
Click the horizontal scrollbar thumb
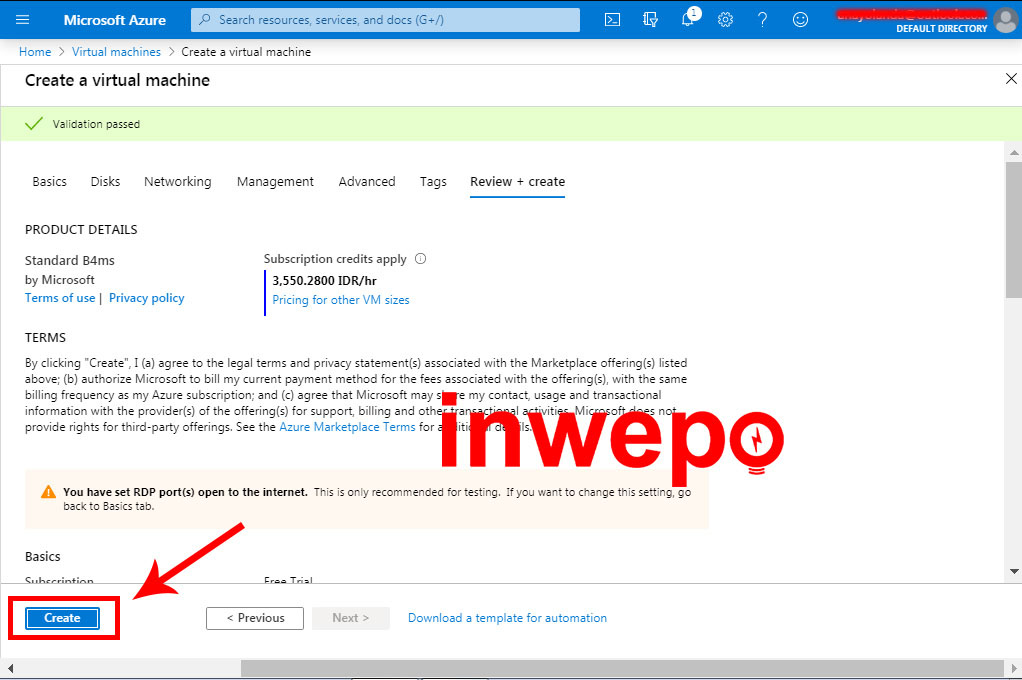pos(622,668)
